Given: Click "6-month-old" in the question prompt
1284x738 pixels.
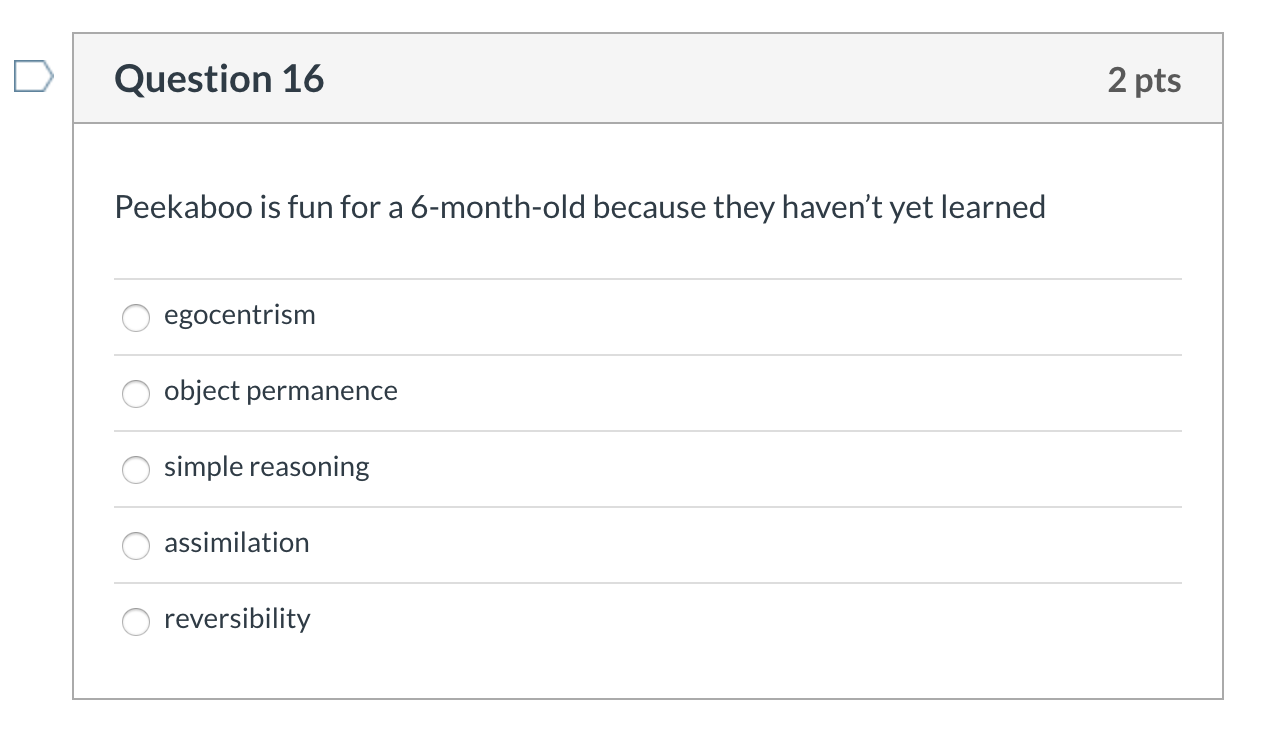Looking at the screenshot, I should click(498, 207).
